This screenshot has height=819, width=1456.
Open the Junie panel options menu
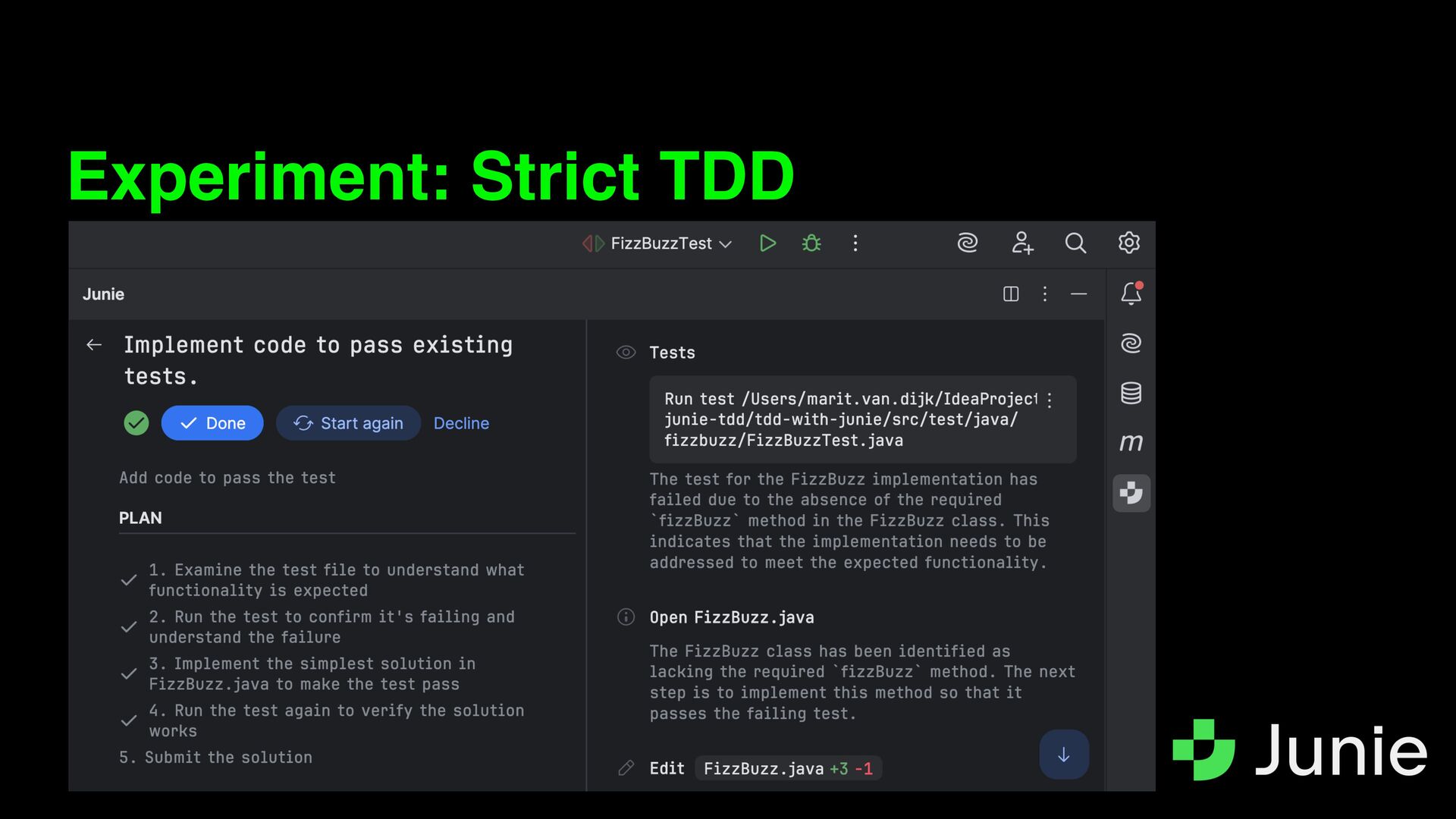1045,294
